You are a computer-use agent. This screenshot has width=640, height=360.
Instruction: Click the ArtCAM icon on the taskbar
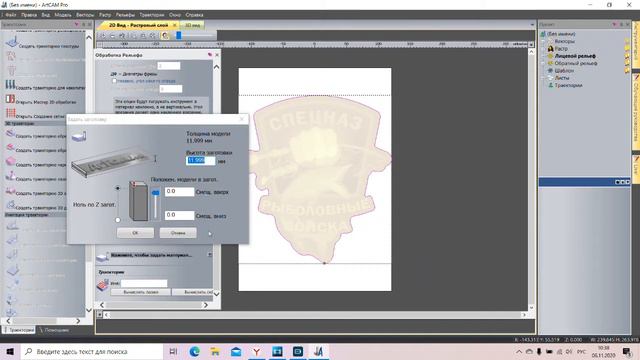(x=318, y=351)
